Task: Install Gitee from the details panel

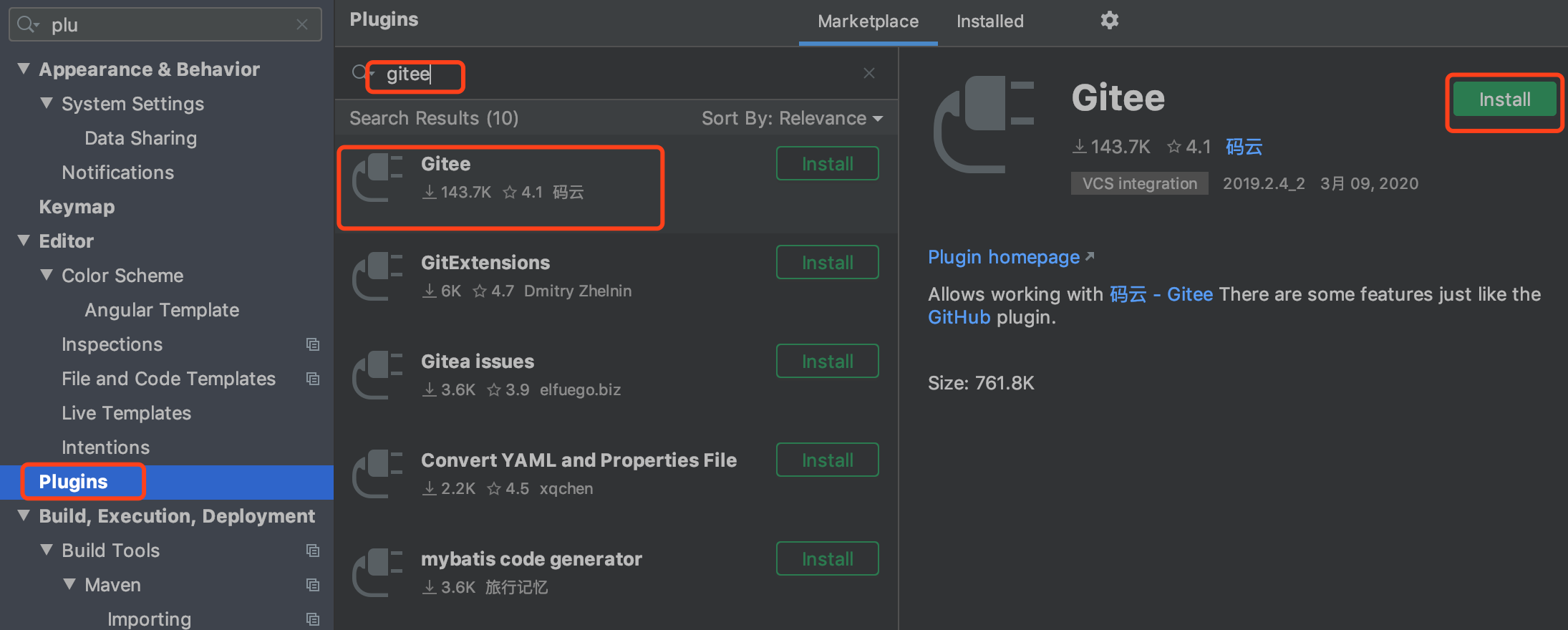Action: (1504, 100)
